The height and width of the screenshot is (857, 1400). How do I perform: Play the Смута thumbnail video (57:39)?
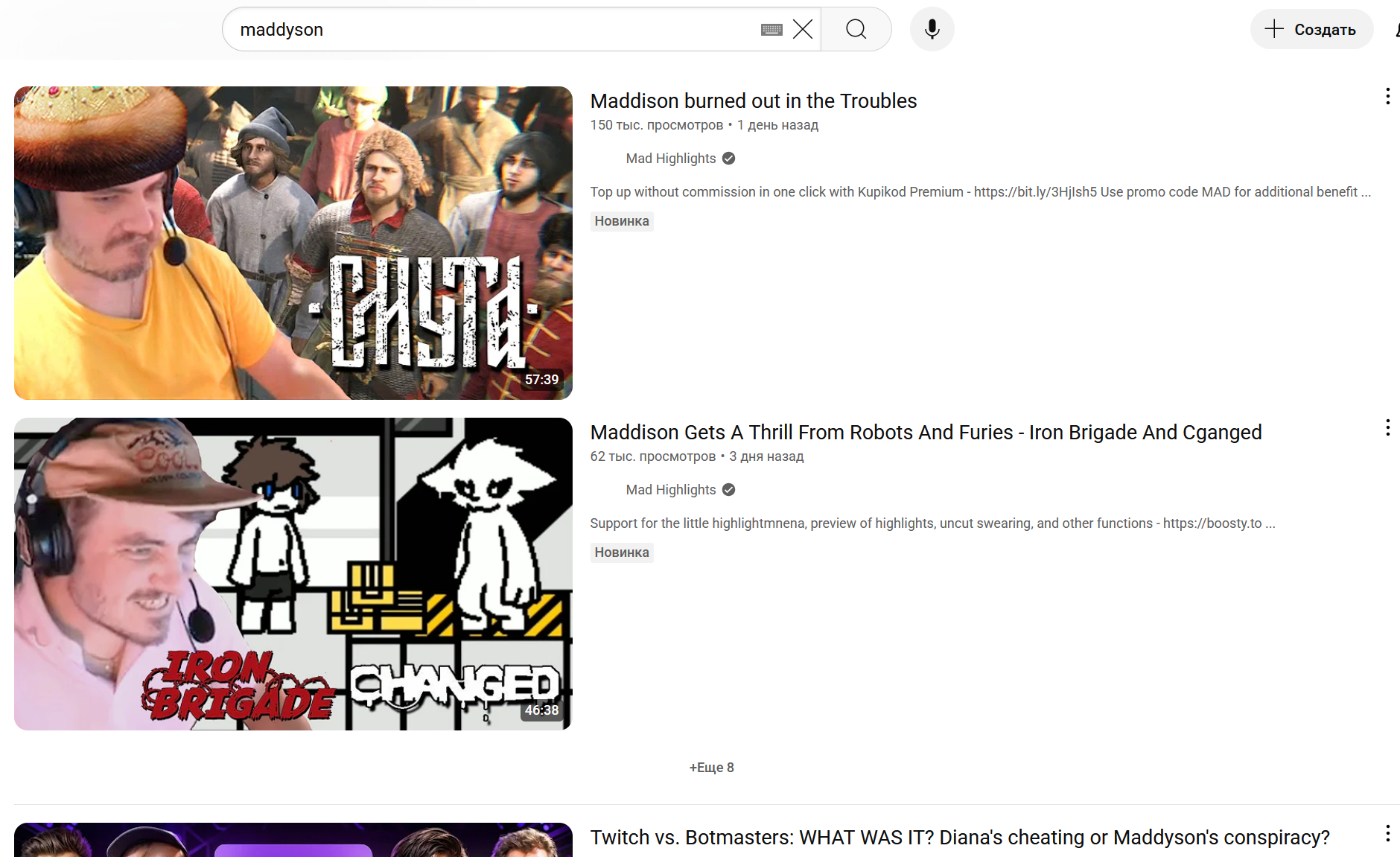click(293, 243)
